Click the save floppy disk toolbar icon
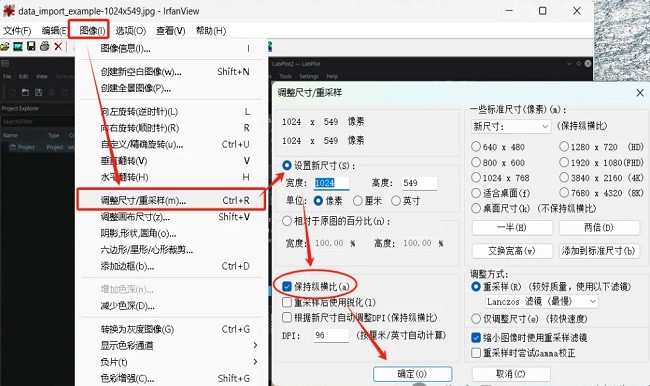 click(x=31, y=46)
